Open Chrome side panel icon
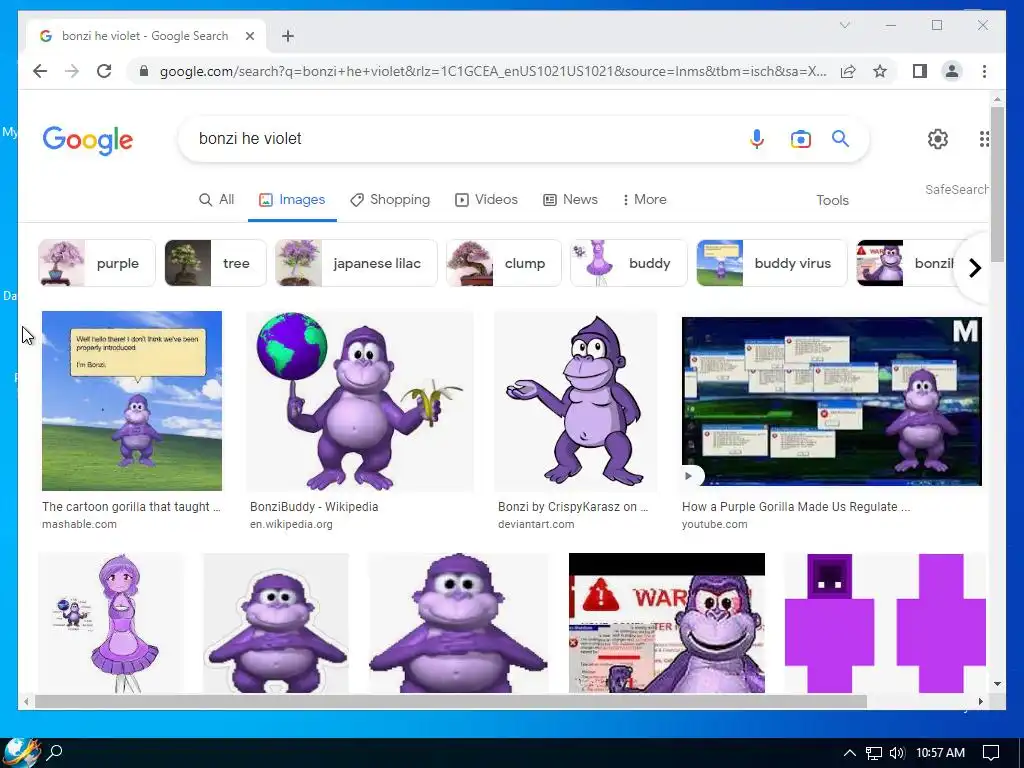The image size is (1024, 768). pos(920,71)
